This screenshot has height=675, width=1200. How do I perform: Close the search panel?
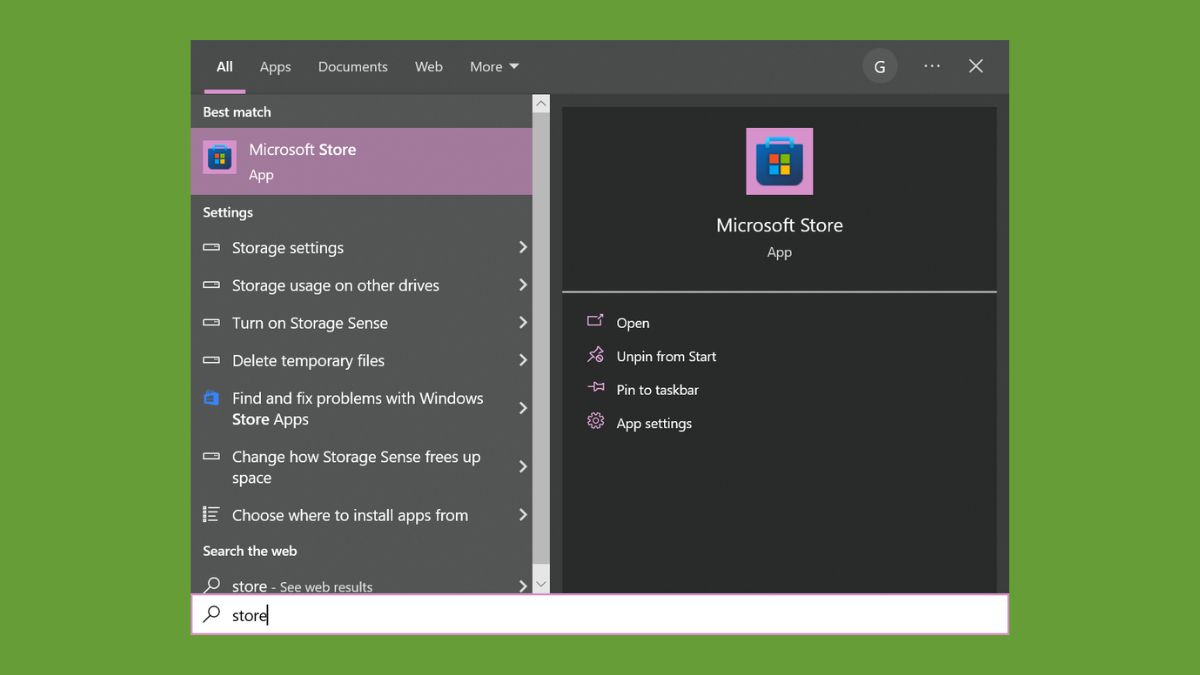[x=976, y=66]
